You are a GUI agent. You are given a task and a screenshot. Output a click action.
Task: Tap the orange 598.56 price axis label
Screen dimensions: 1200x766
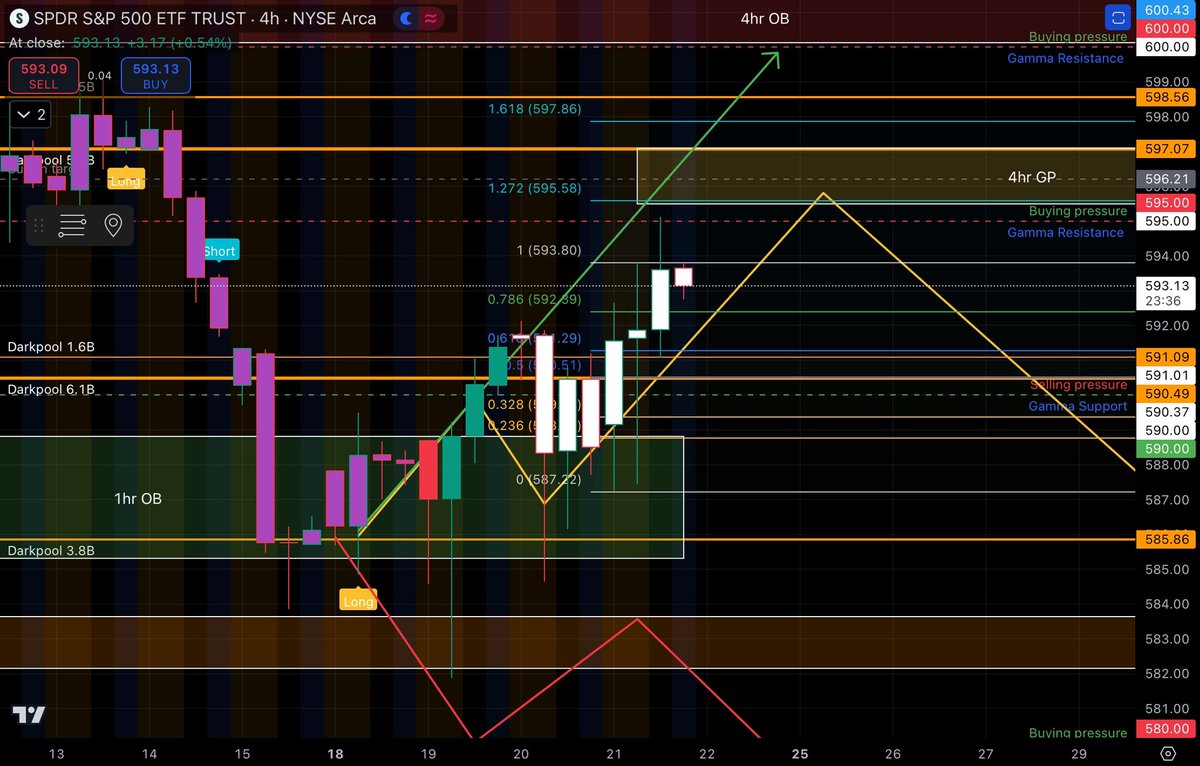pos(1166,97)
